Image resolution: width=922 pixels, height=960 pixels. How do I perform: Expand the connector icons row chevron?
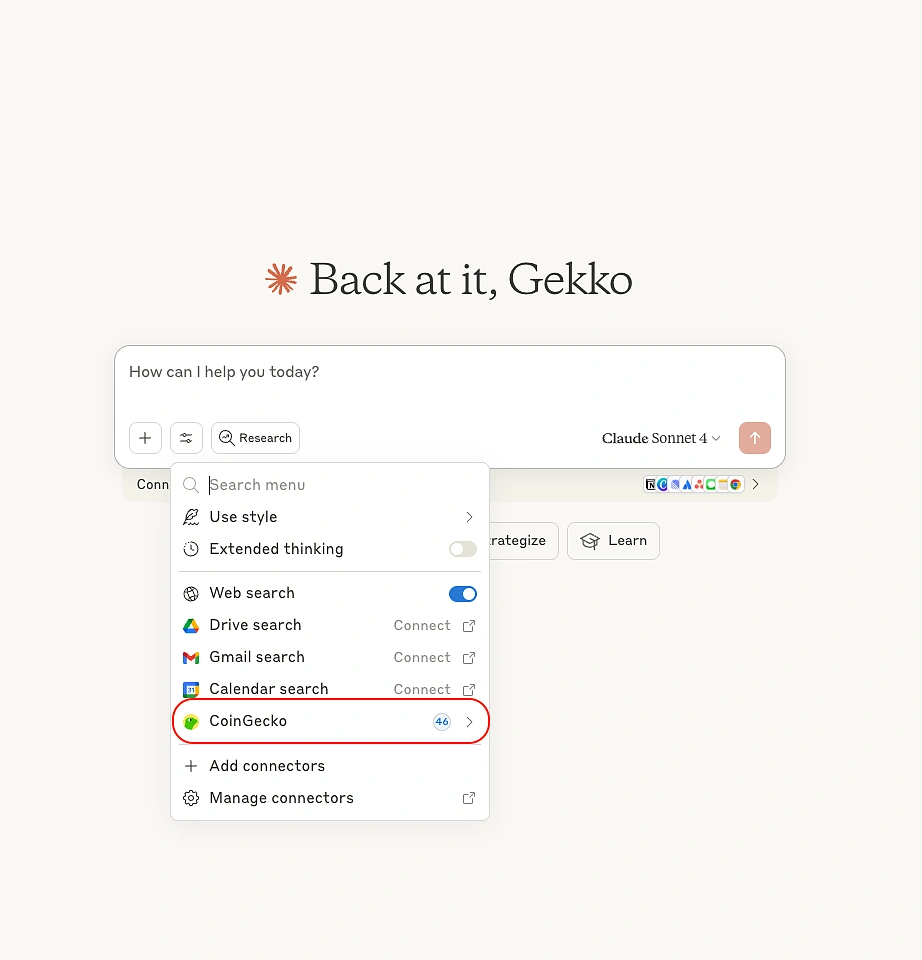(755, 484)
